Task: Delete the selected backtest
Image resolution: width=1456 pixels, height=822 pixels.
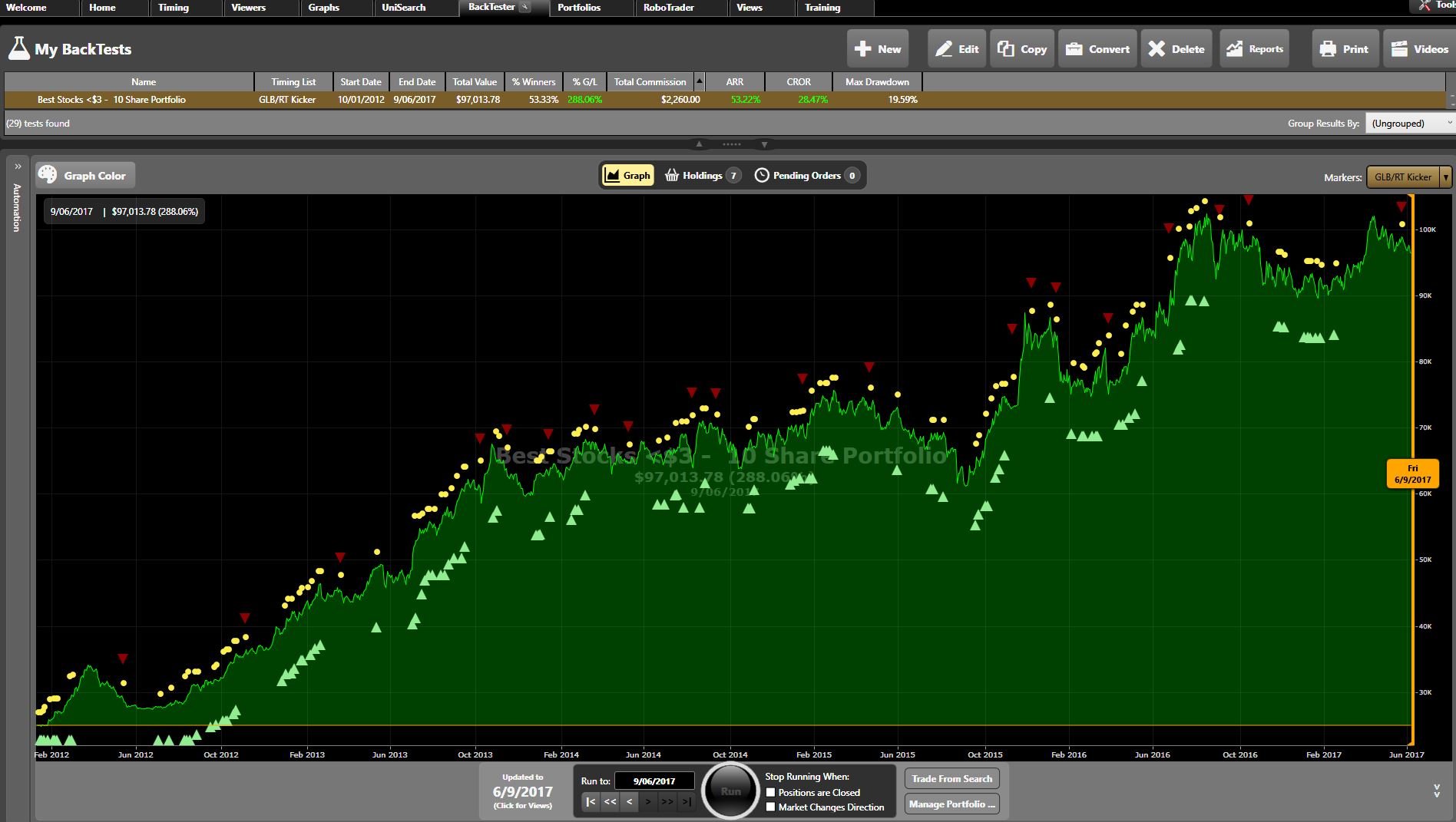Action: click(1175, 48)
